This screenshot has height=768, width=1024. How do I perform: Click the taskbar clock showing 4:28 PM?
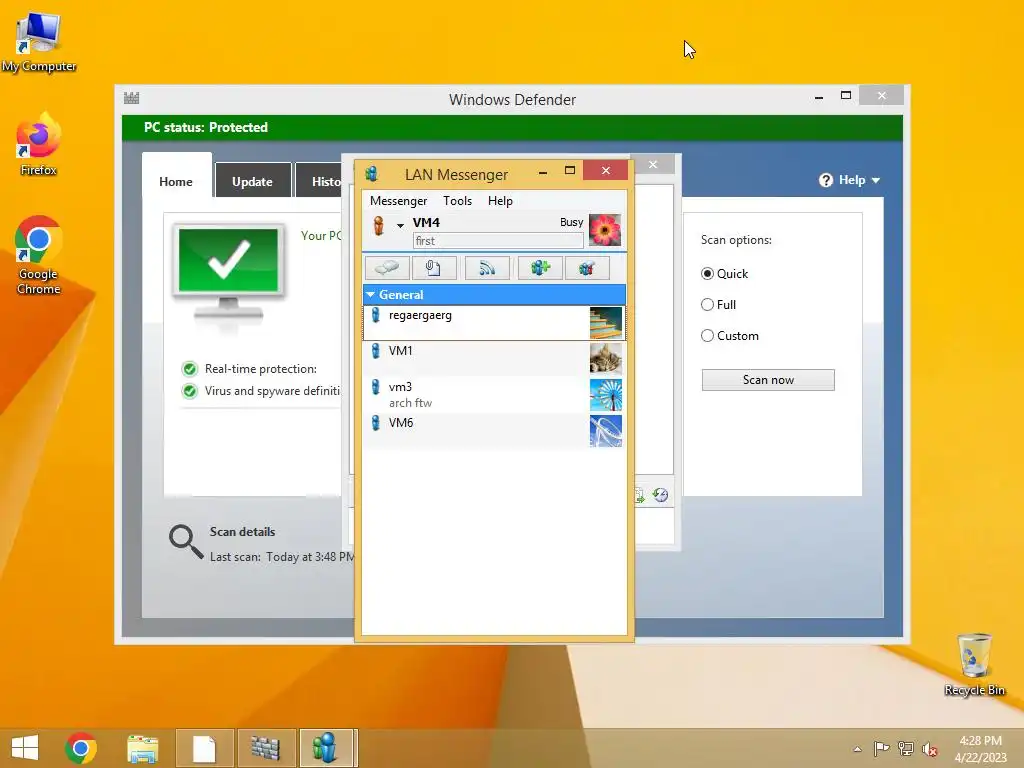(x=980, y=749)
